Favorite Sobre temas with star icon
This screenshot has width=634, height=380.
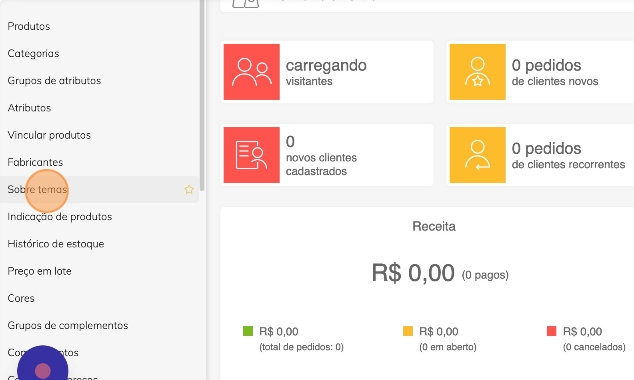[189, 189]
